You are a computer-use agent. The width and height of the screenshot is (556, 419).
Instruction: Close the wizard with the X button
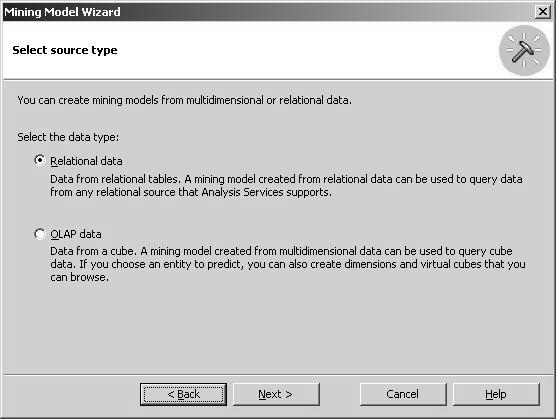pos(543,12)
